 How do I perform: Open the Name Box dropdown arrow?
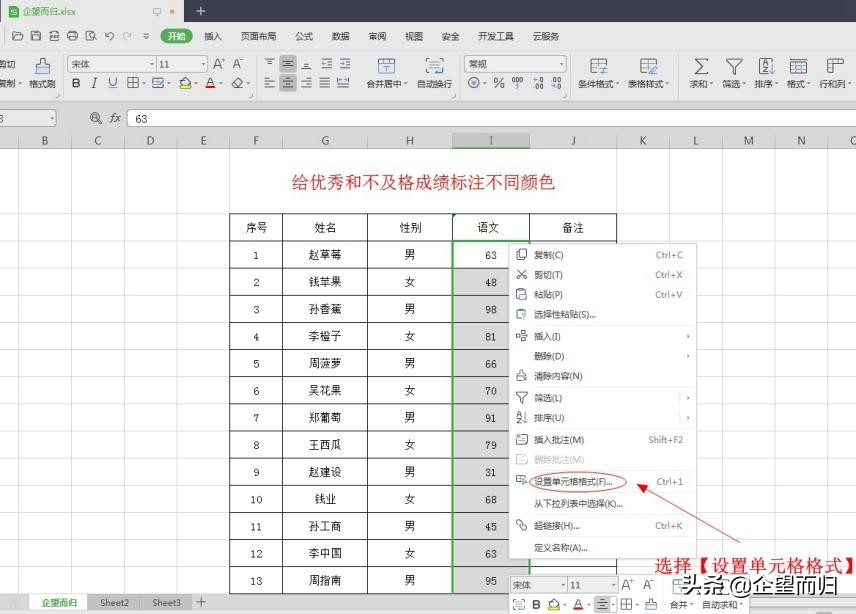pos(52,118)
